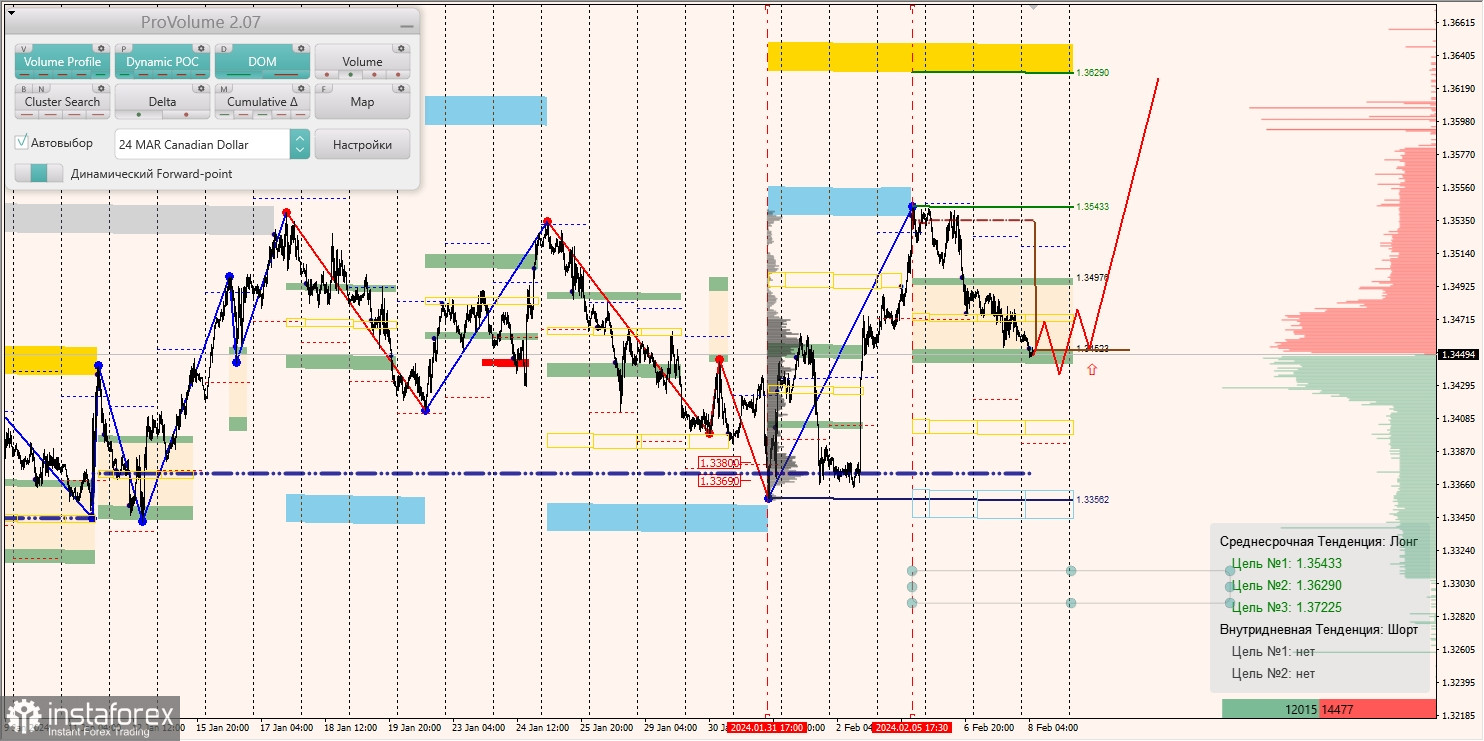Click the red 1.33800 price tag
The height and width of the screenshot is (741, 1484).
pos(719,463)
